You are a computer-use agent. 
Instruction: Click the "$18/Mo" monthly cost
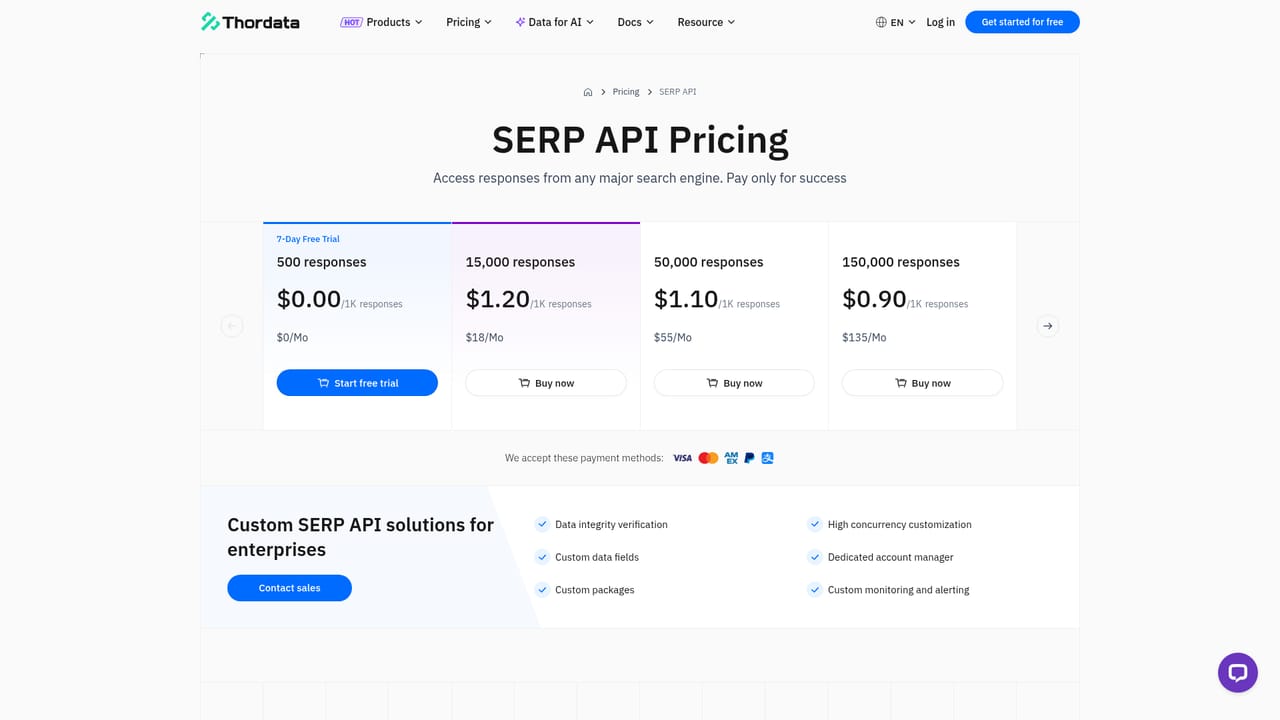coord(485,338)
